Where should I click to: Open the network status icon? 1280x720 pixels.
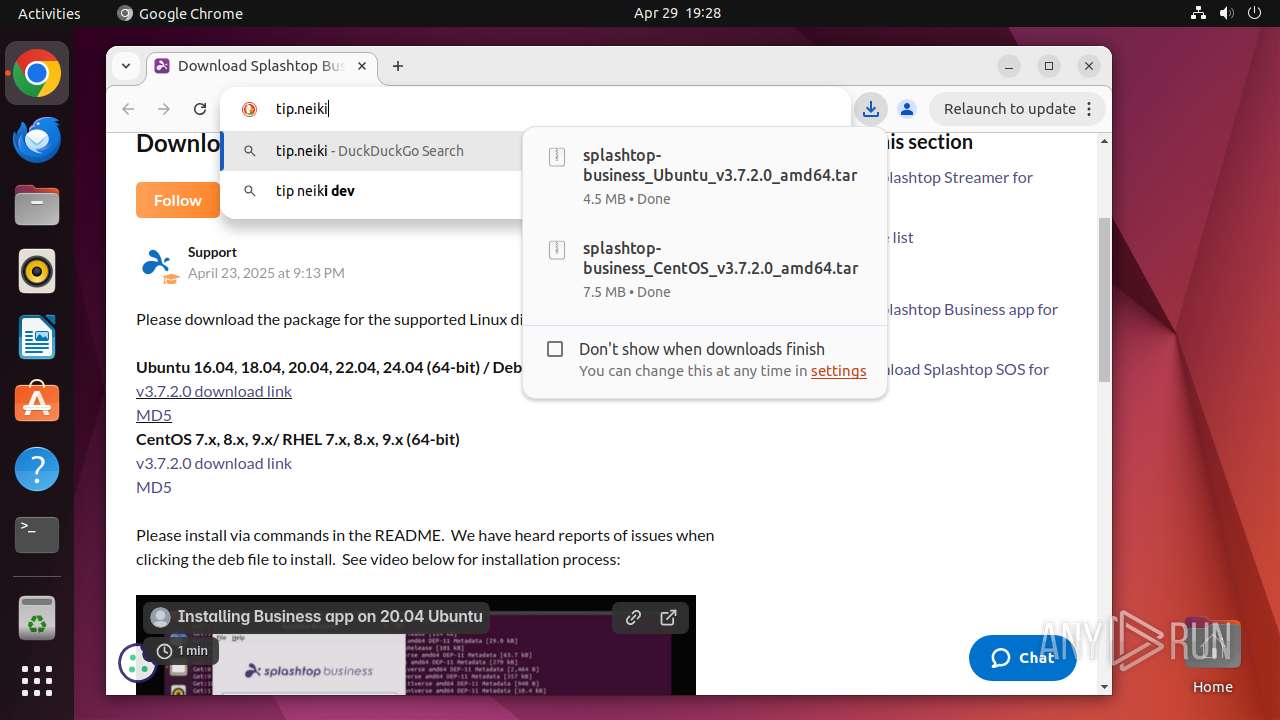point(1198,13)
